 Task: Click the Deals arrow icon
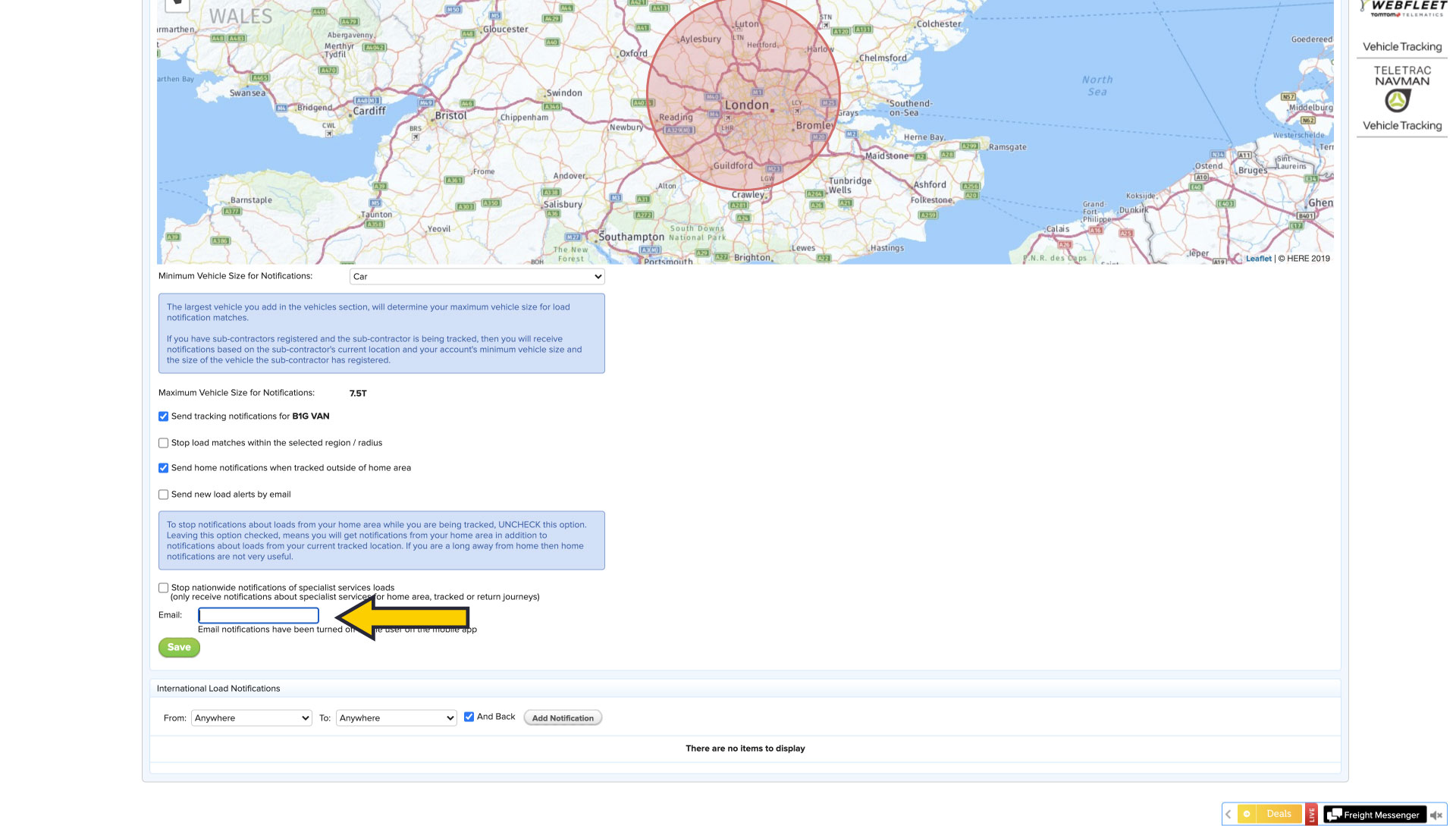[x=1247, y=814]
